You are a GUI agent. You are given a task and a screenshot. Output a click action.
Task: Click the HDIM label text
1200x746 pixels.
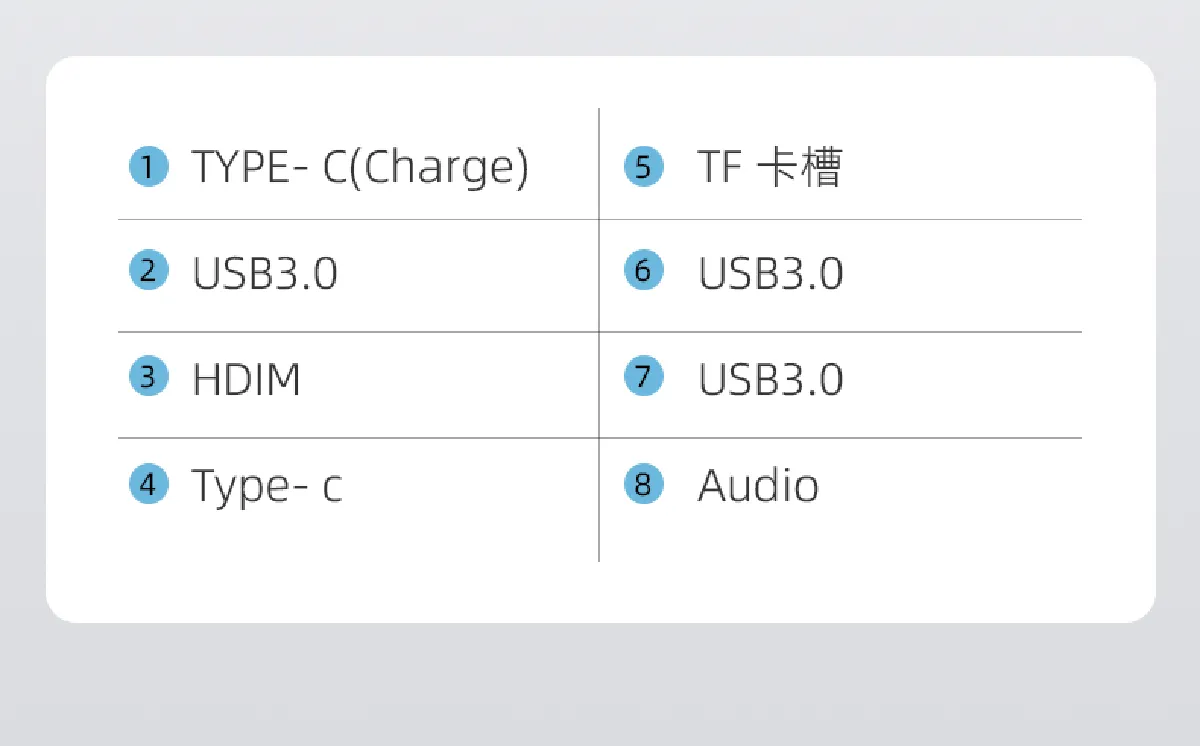coord(246,379)
